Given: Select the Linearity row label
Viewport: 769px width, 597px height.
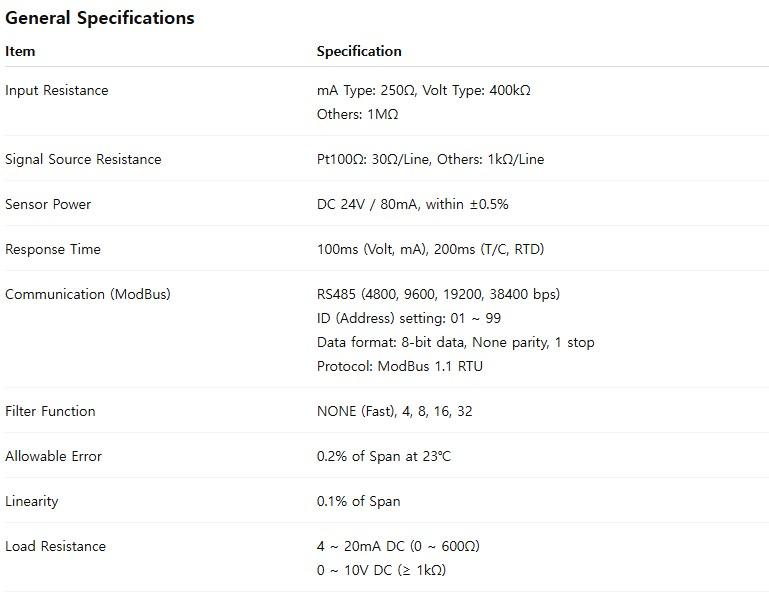Looking at the screenshot, I should [31, 501].
